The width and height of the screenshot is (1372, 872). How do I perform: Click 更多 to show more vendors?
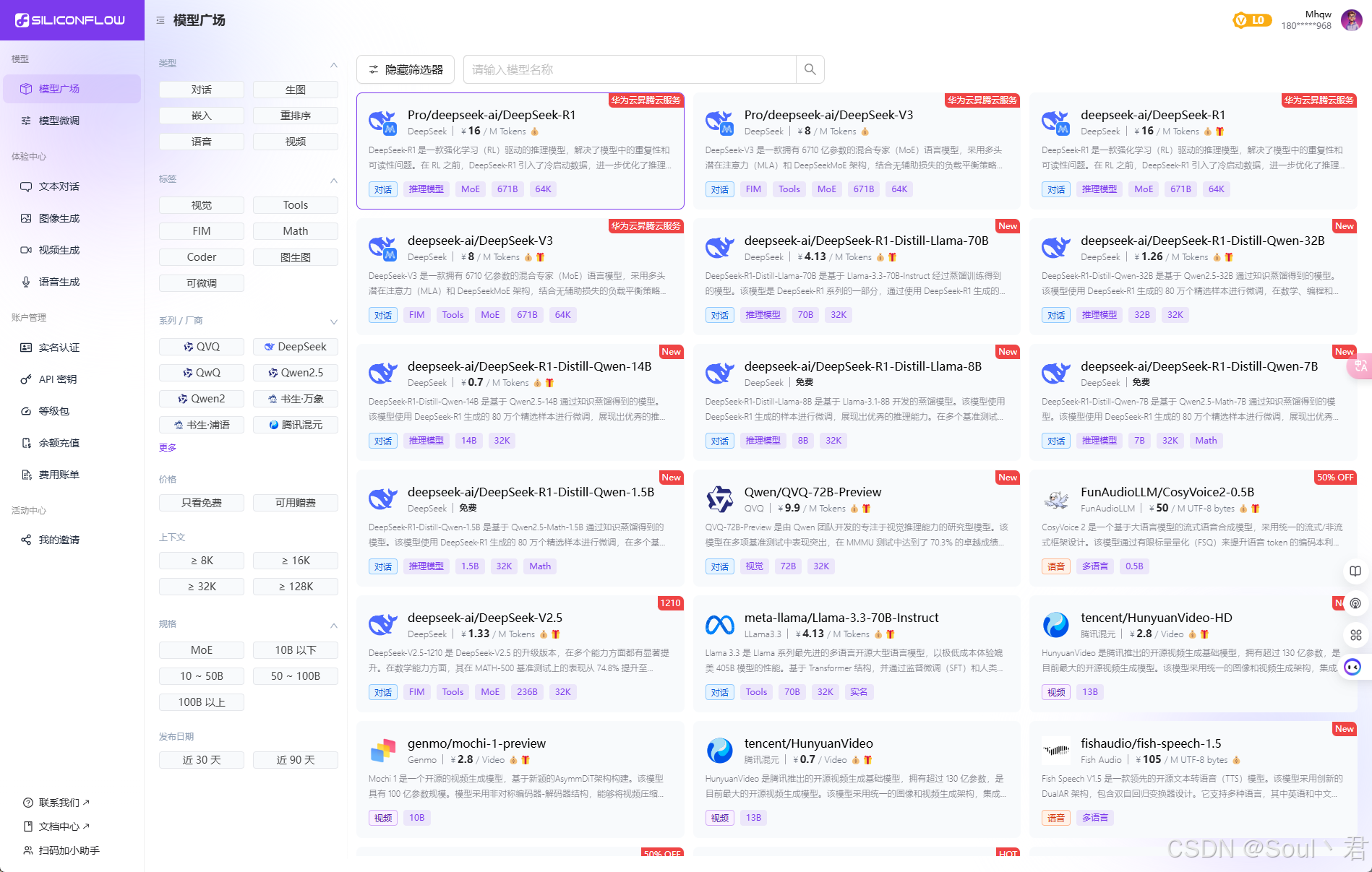pos(168,448)
